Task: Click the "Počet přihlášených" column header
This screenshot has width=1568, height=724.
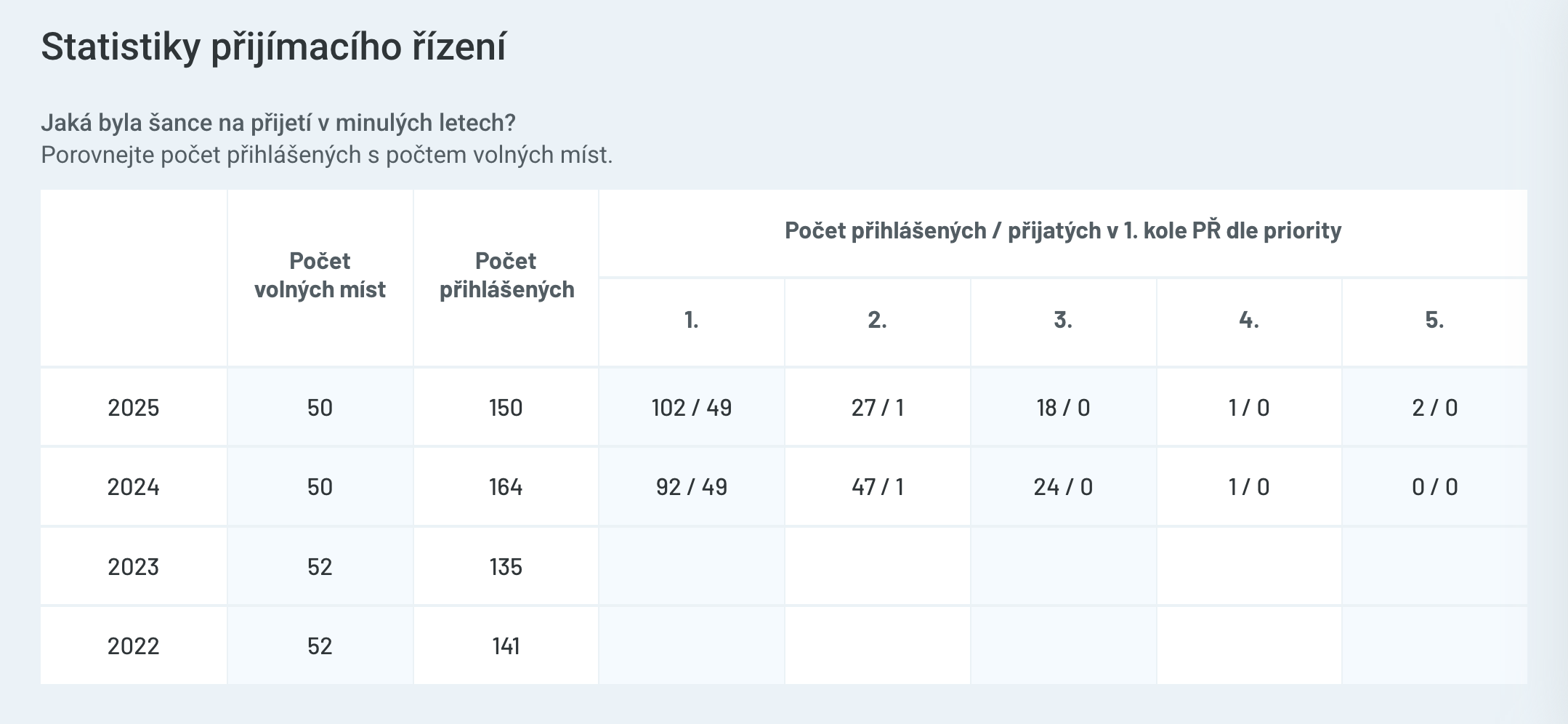Action: [506, 275]
